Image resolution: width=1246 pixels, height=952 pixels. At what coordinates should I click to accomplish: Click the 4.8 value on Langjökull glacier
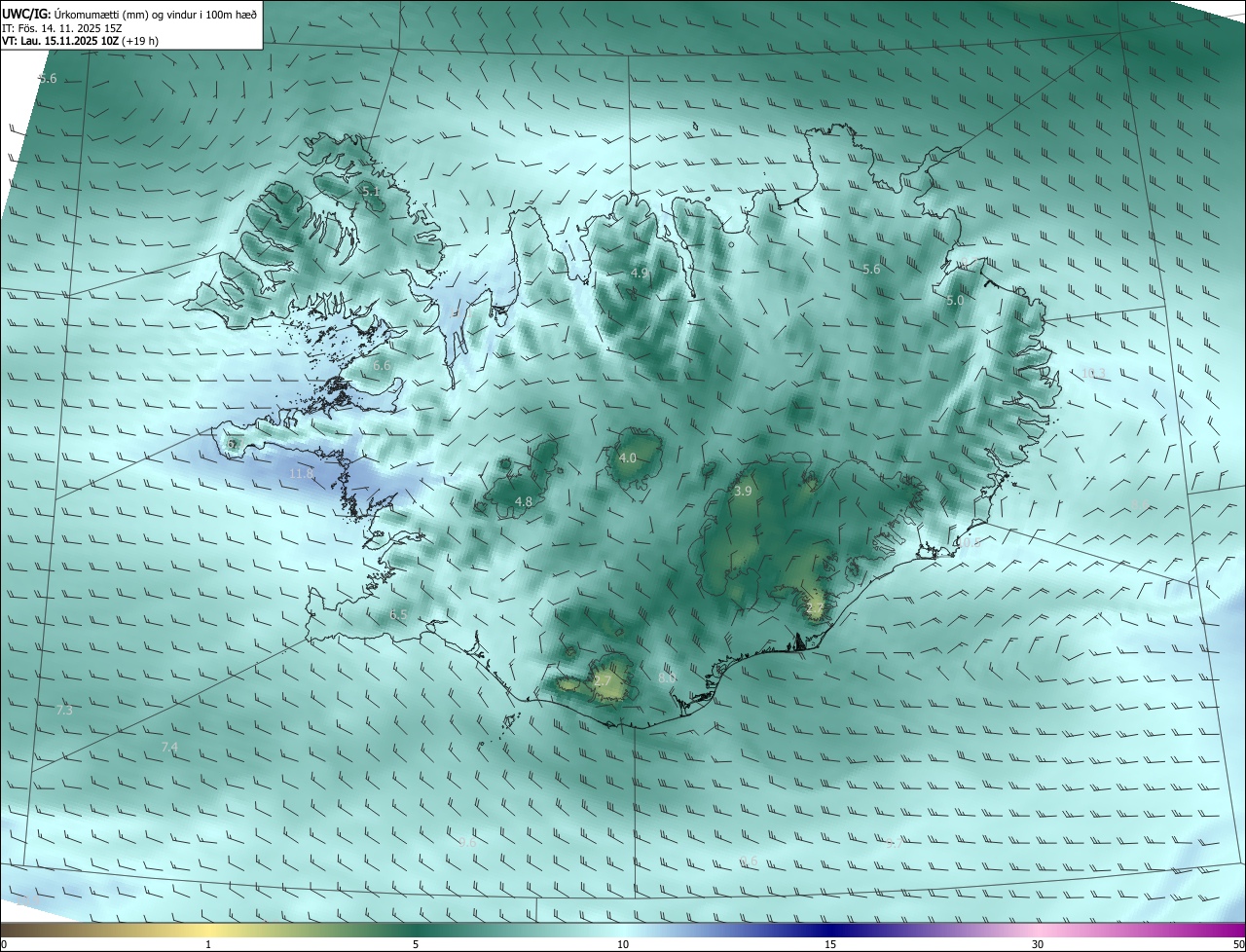(x=524, y=501)
